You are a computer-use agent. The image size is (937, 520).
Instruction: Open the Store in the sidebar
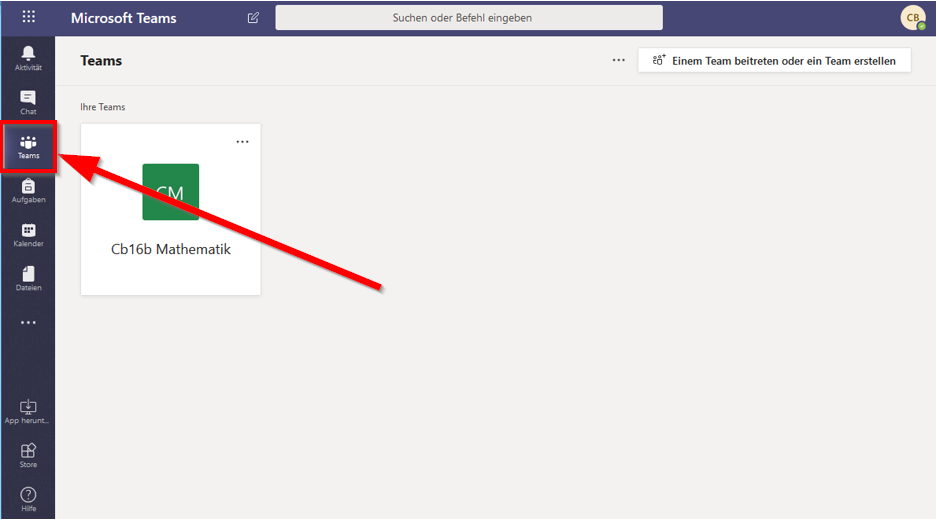28,455
